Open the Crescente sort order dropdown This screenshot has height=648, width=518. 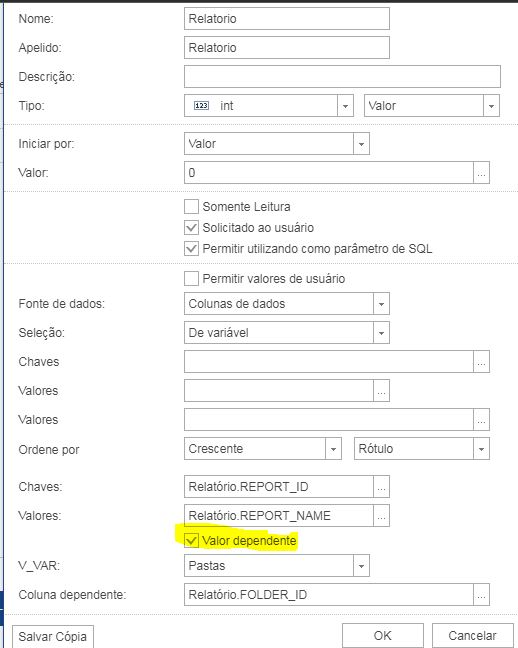[x=333, y=449]
